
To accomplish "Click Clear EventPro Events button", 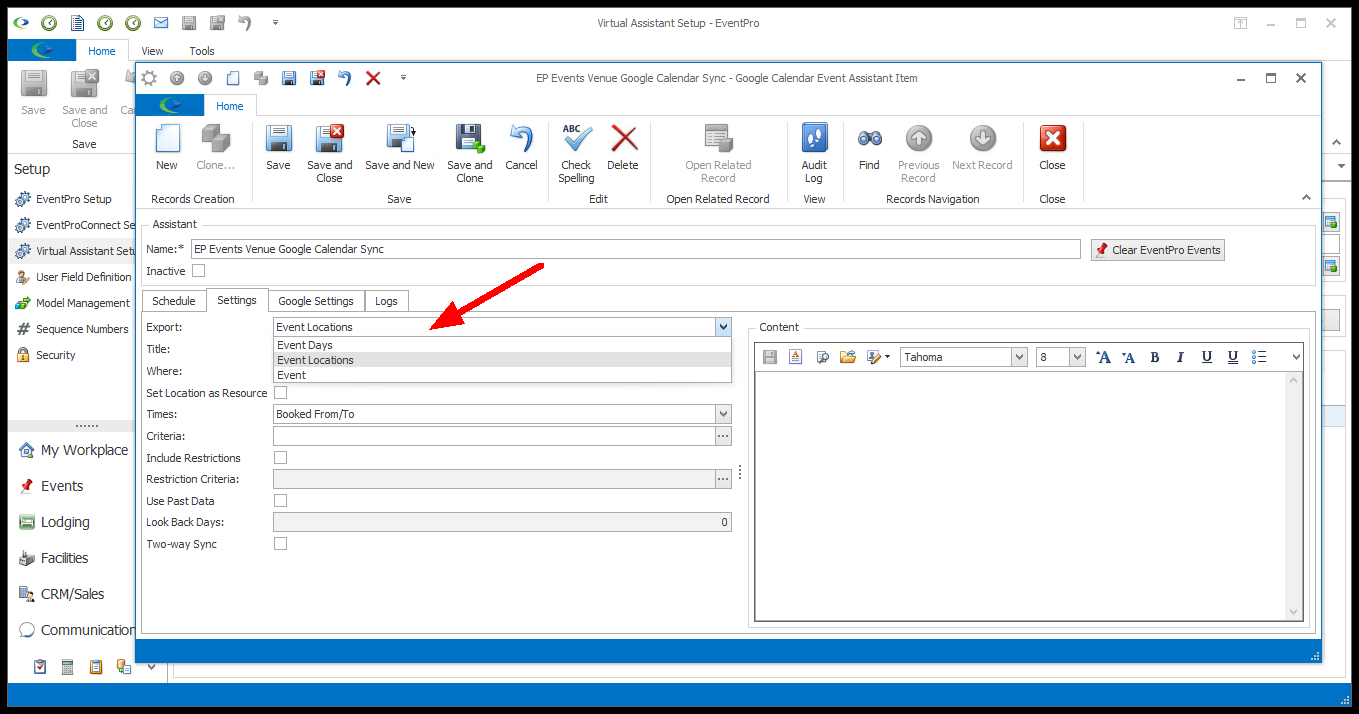I will pos(1158,250).
